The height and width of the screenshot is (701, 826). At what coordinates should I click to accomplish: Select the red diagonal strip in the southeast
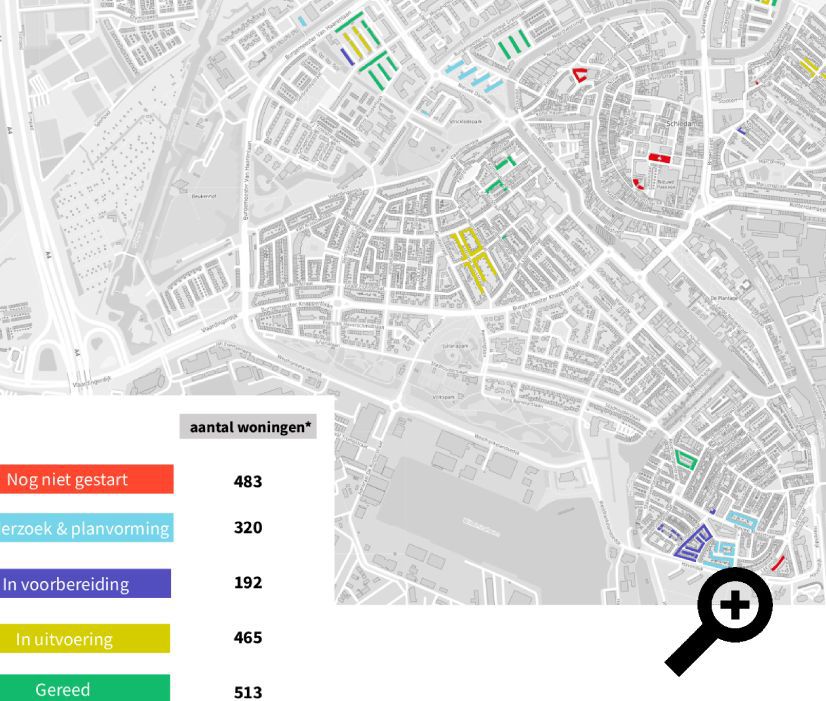(x=777, y=563)
